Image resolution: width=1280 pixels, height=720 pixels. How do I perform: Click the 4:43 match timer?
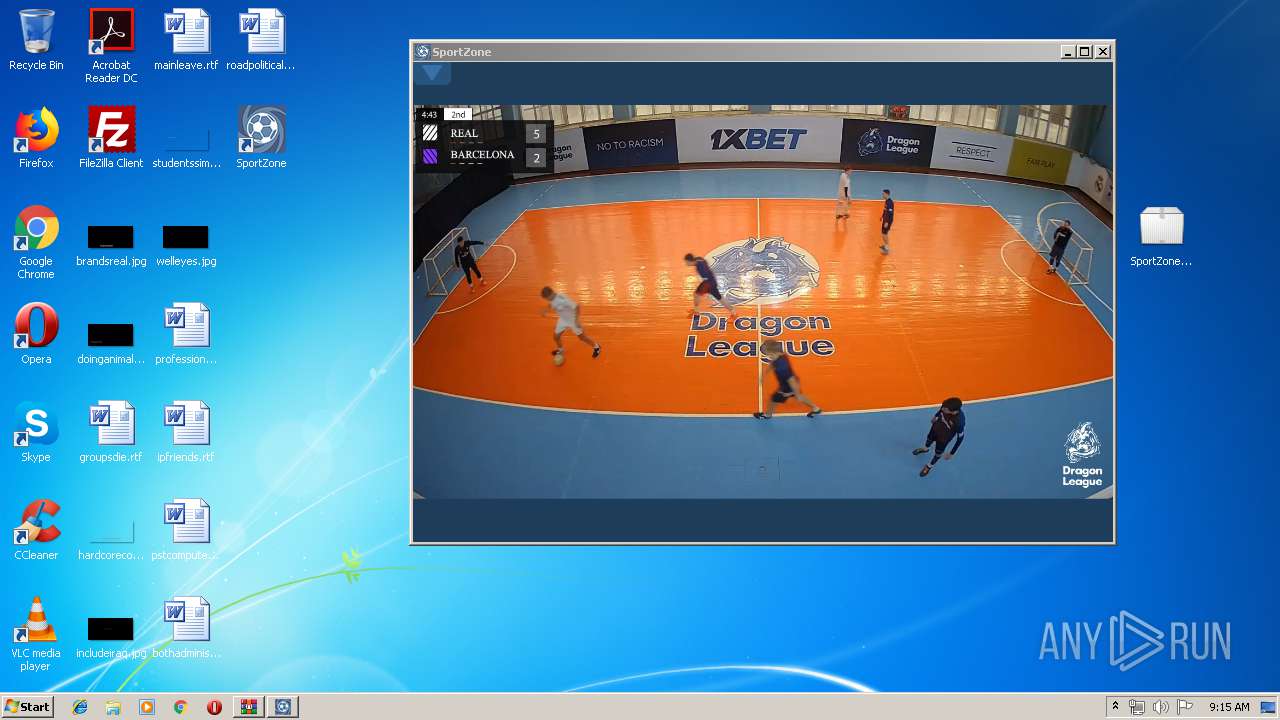pyautogui.click(x=429, y=114)
